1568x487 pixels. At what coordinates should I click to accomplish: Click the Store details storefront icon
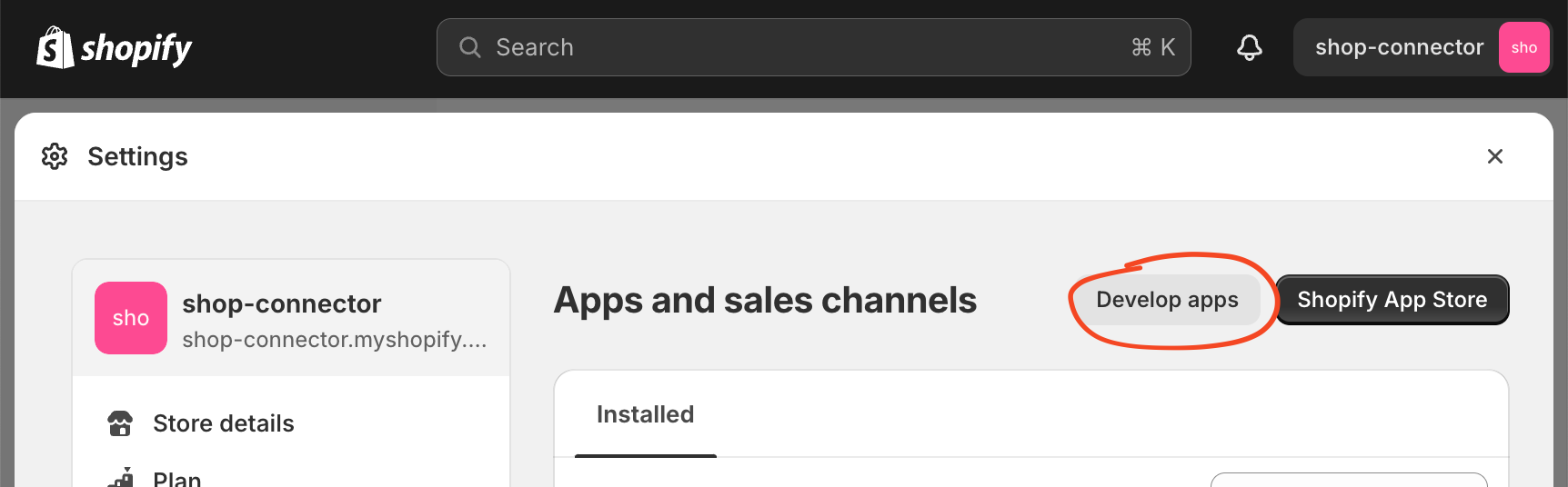click(x=120, y=423)
